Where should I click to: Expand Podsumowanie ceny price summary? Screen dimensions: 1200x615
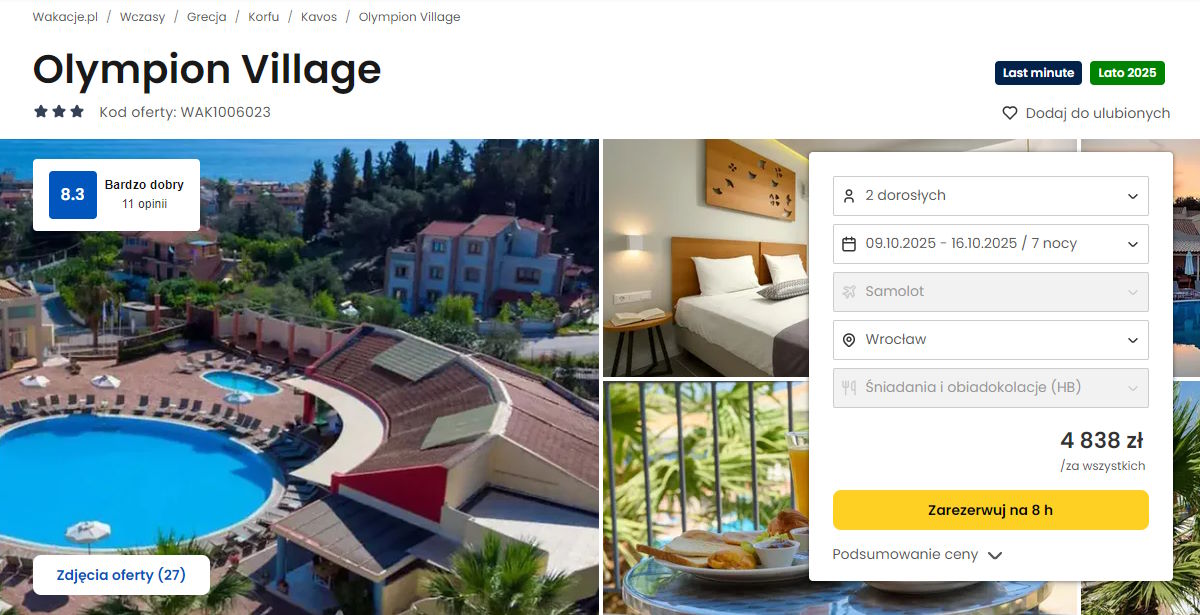[917, 555]
